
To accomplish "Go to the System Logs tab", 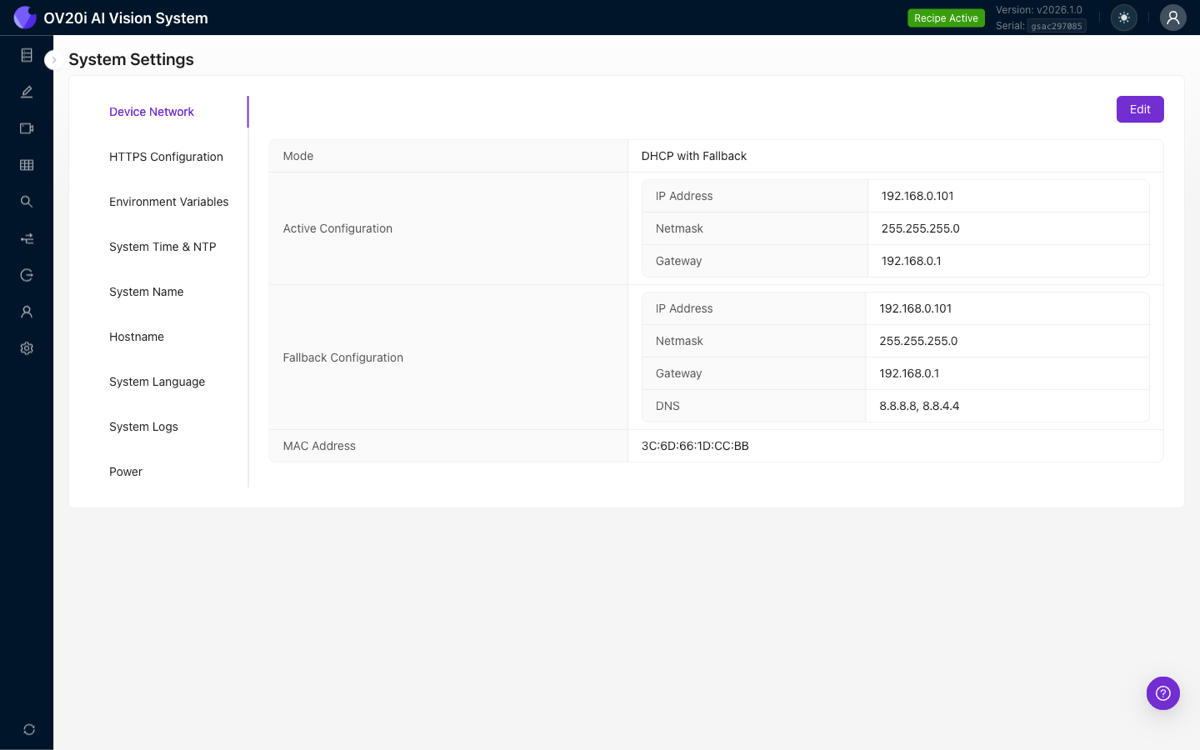I will coord(143,427).
